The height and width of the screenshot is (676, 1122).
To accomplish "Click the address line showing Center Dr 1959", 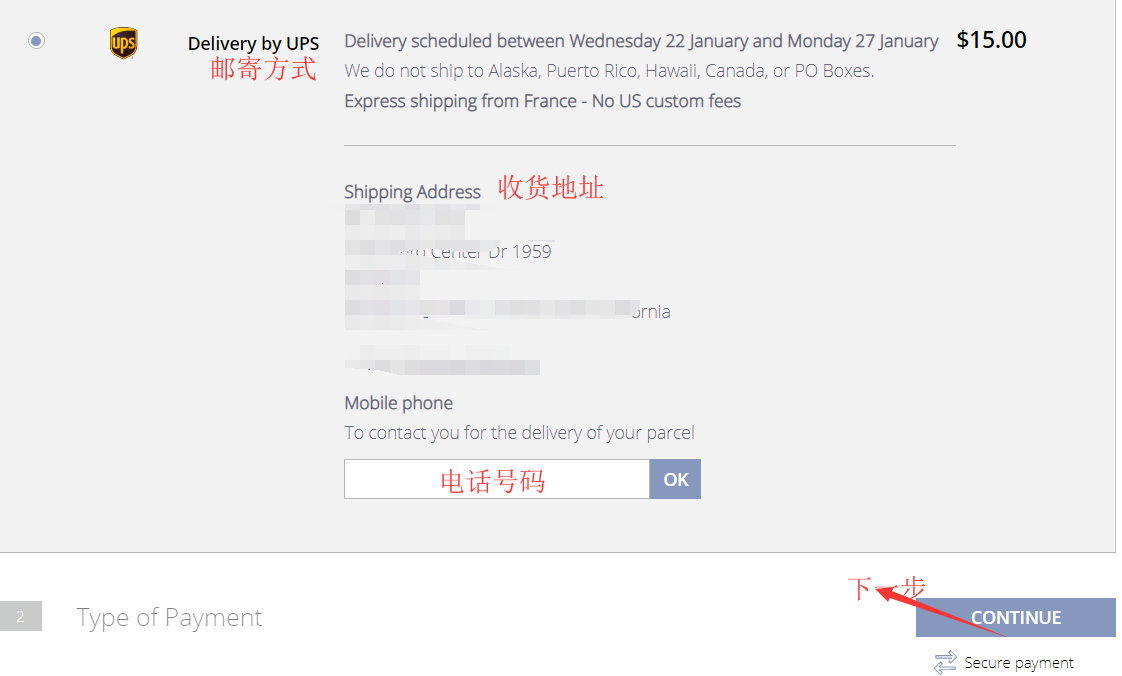I will (x=490, y=251).
